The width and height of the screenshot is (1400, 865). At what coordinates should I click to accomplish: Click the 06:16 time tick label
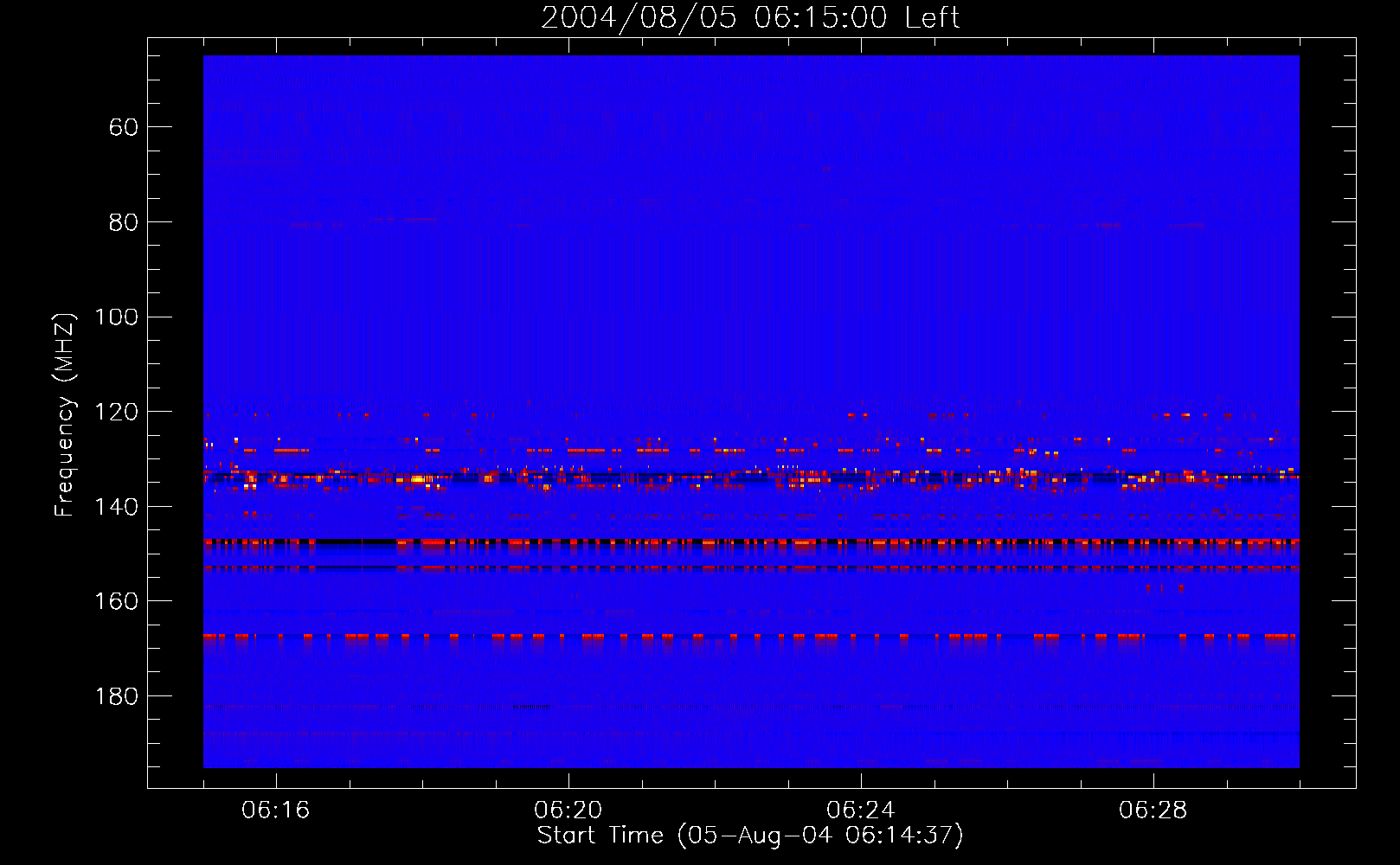click(276, 811)
